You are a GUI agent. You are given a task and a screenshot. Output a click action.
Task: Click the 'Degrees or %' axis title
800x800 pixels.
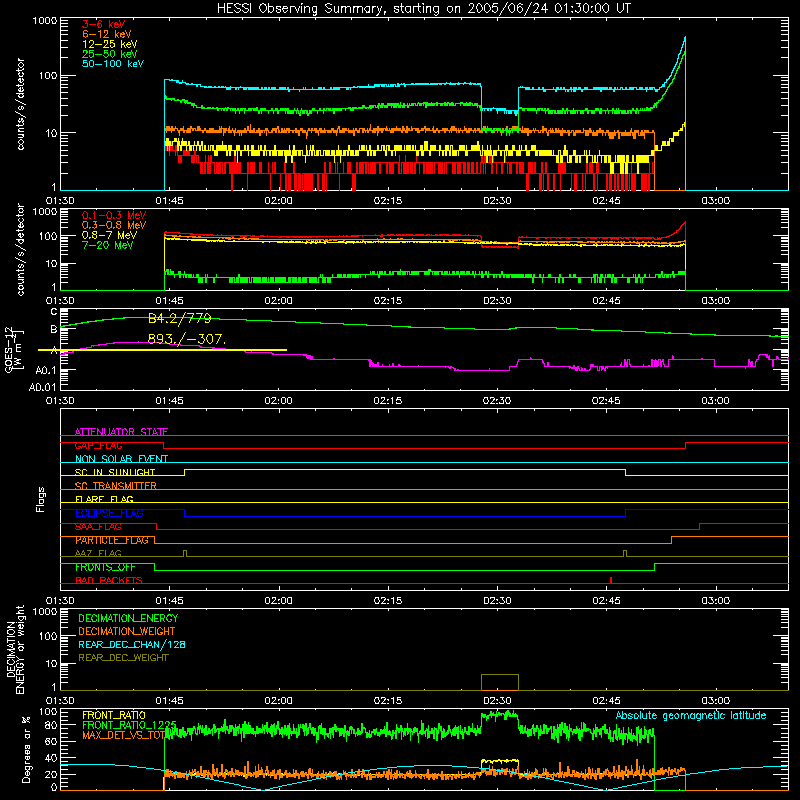click(x=26, y=749)
